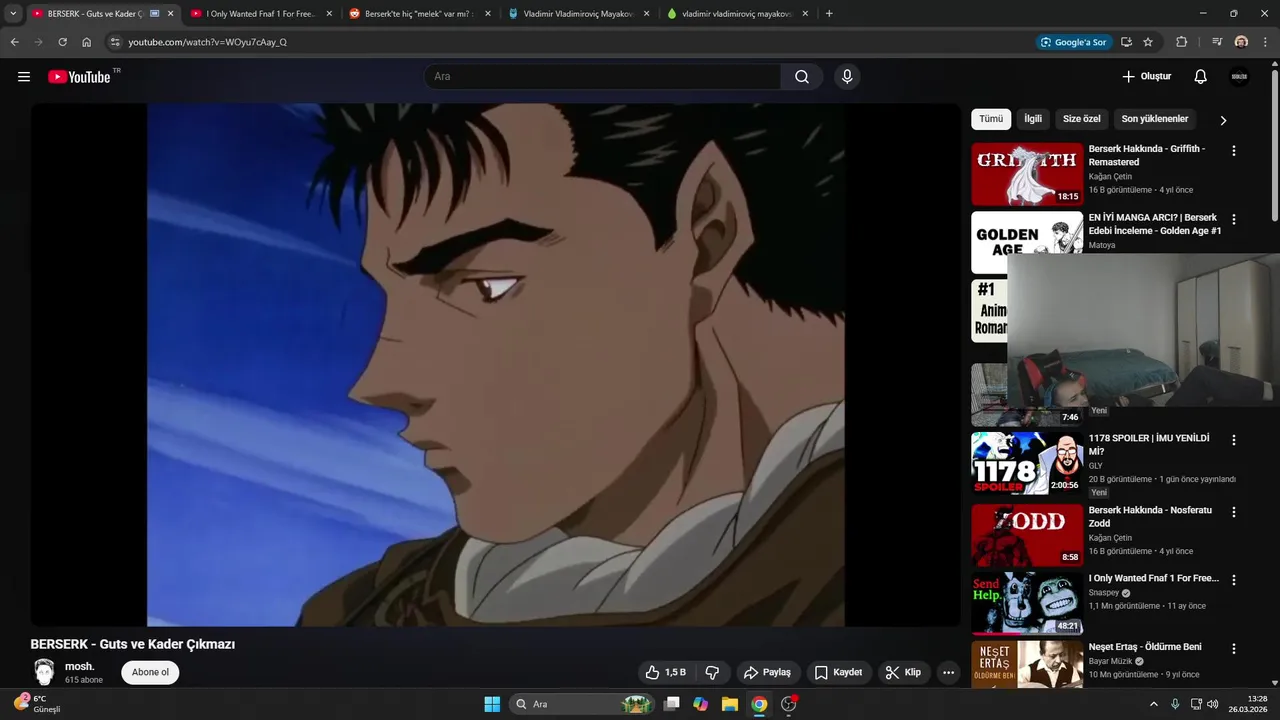Open the YouTube hamburger guide menu

tap(24, 77)
